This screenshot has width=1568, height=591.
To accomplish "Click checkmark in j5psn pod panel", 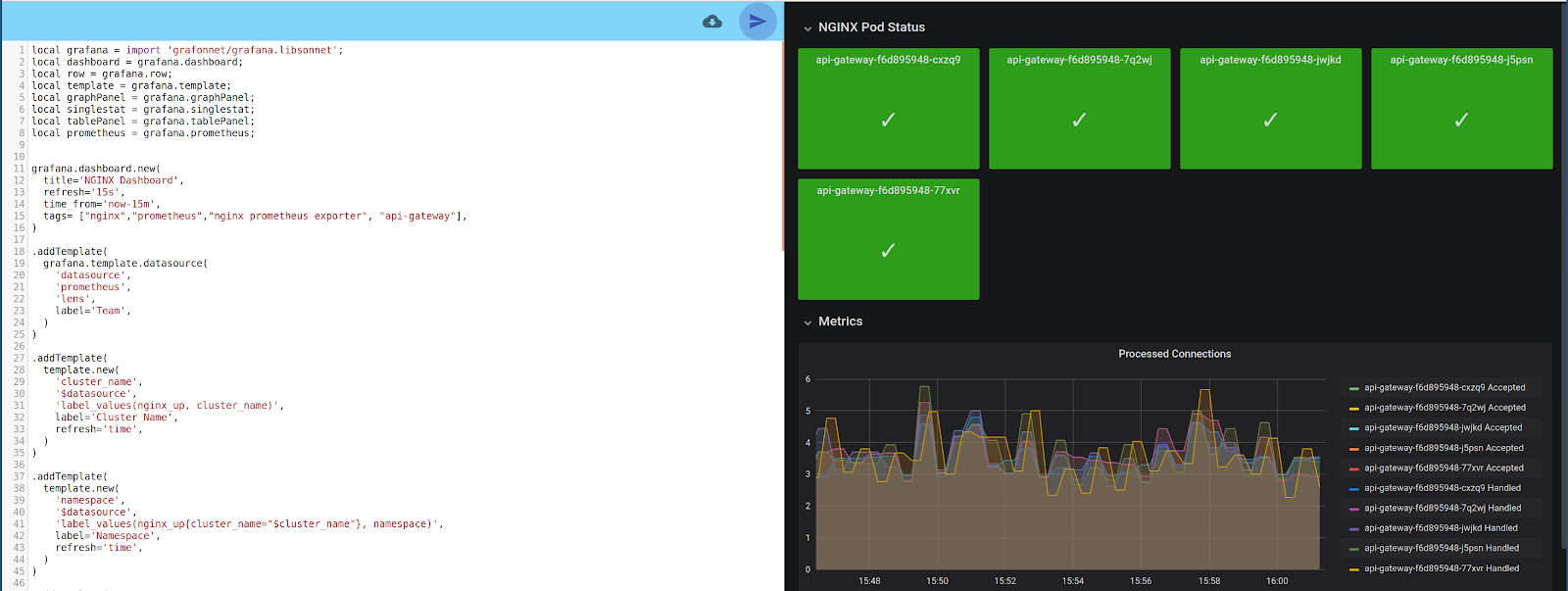I will [1461, 120].
